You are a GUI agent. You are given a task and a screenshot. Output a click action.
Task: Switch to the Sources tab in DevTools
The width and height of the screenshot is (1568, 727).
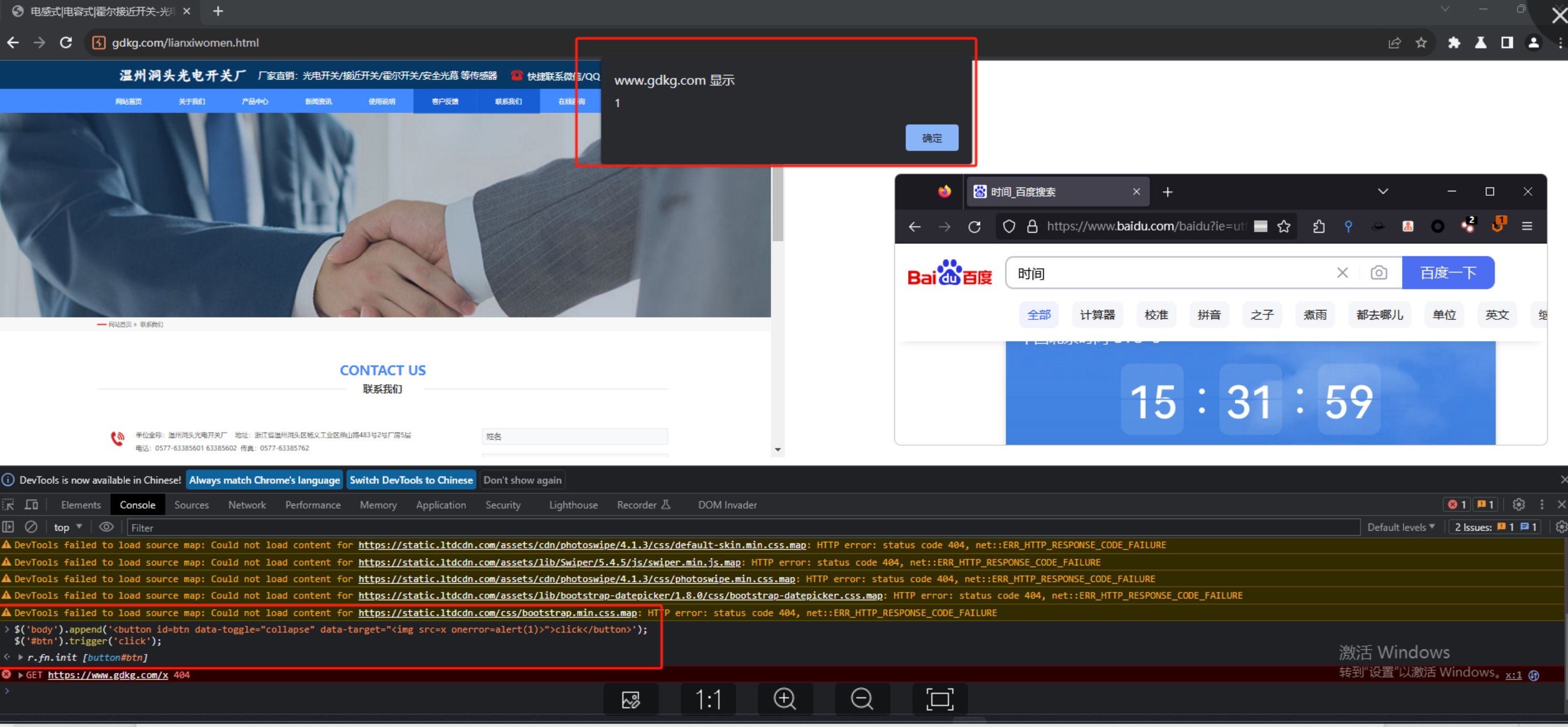tap(191, 504)
